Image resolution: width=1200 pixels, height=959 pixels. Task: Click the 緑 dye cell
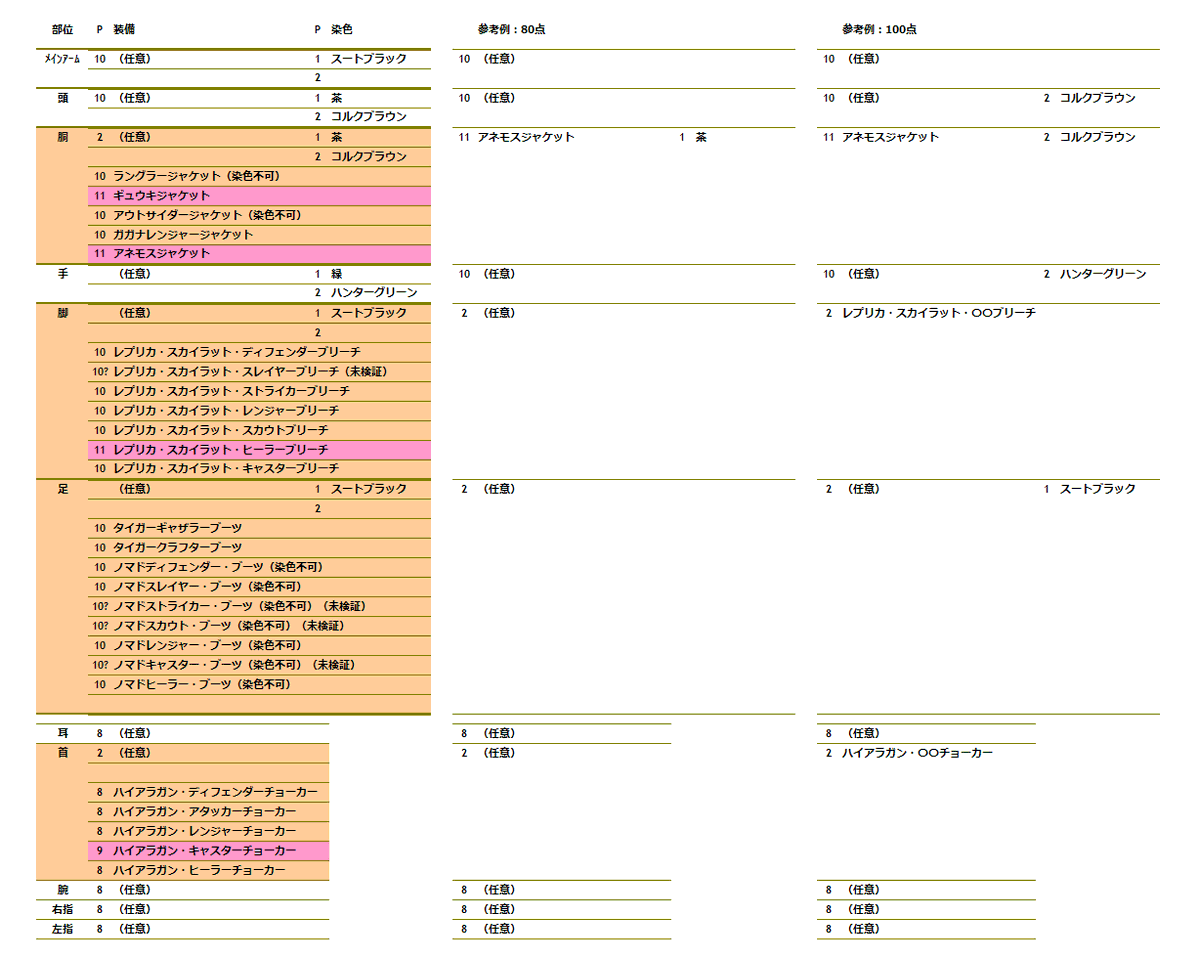(337, 274)
